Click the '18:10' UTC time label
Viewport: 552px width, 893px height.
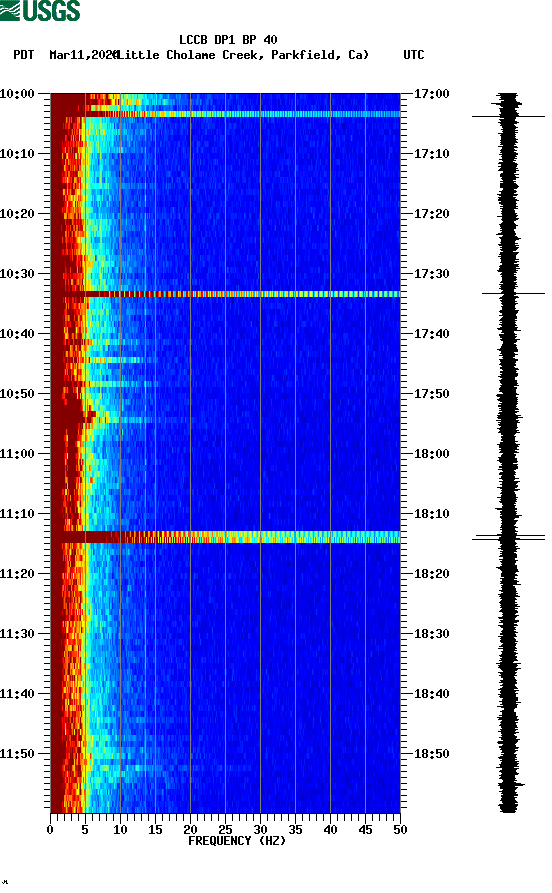432,514
